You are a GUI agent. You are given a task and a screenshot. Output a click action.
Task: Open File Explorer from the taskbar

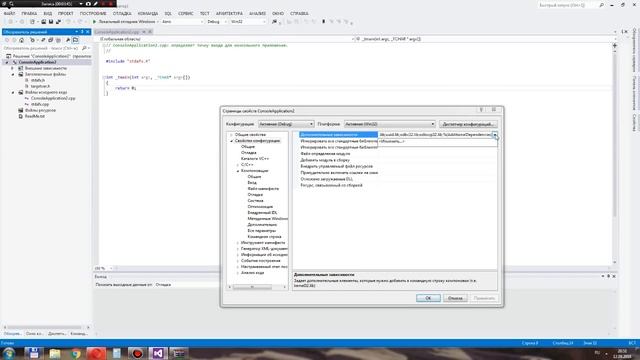coord(55,353)
